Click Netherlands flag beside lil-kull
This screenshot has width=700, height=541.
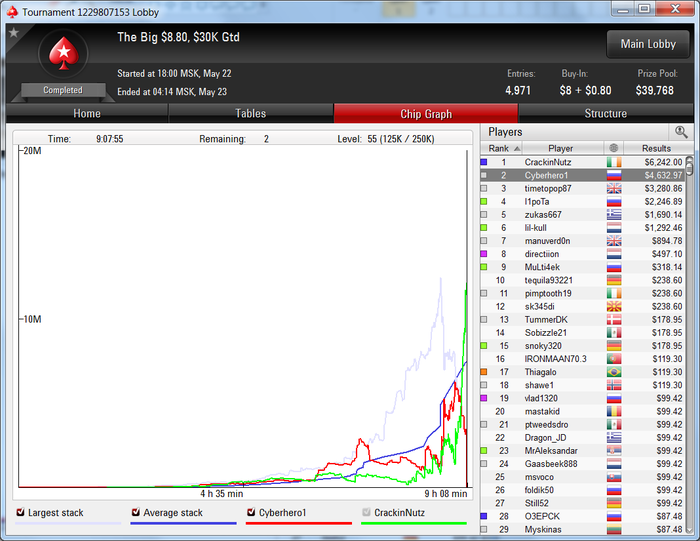614,228
